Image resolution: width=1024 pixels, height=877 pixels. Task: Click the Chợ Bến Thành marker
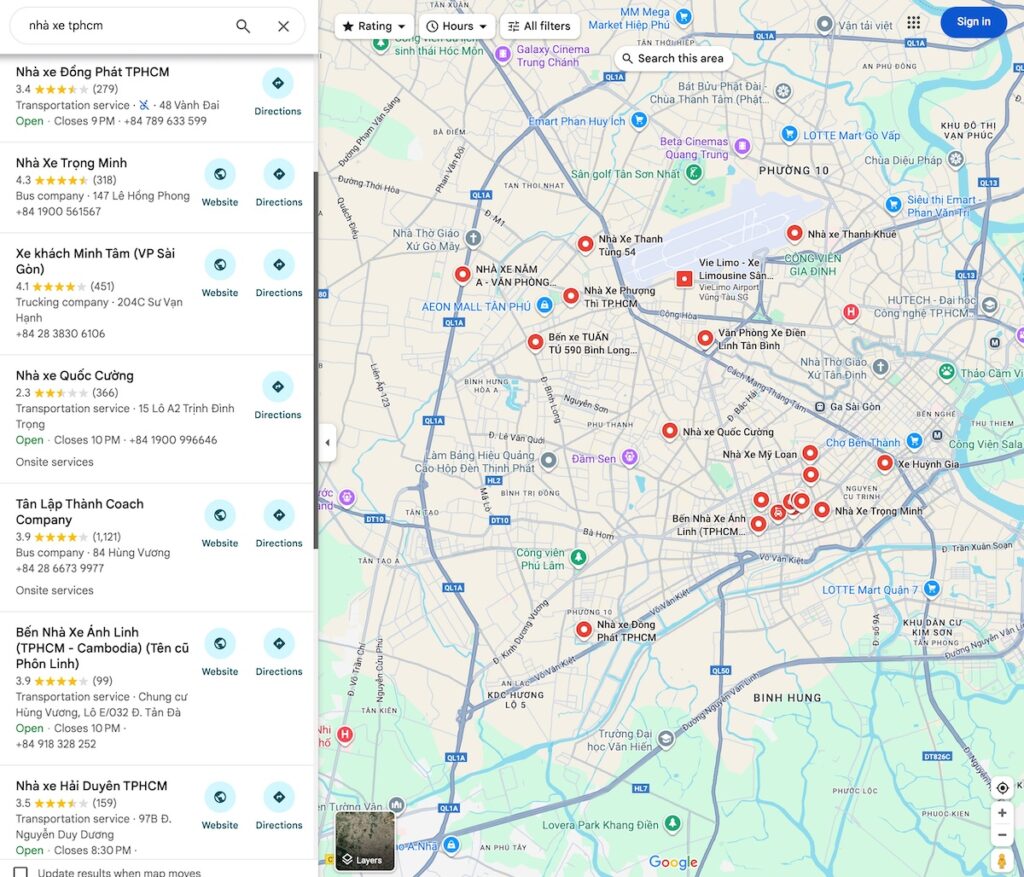click(x=914, y=441)
